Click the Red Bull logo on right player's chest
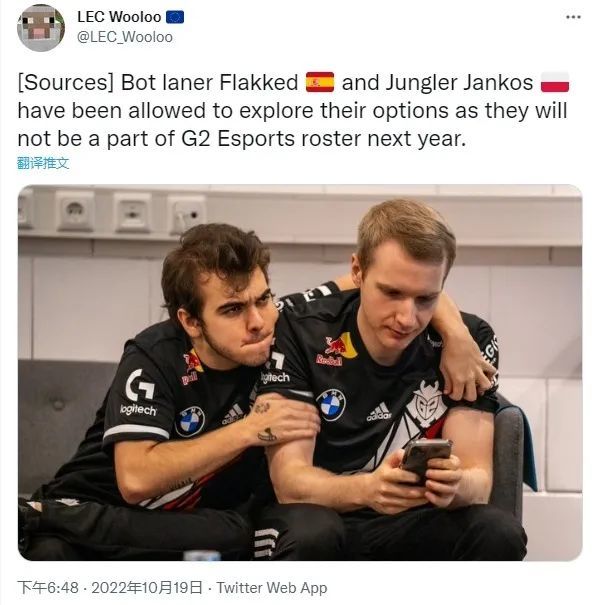Screen dimensions: 598x605 (336, 350)
